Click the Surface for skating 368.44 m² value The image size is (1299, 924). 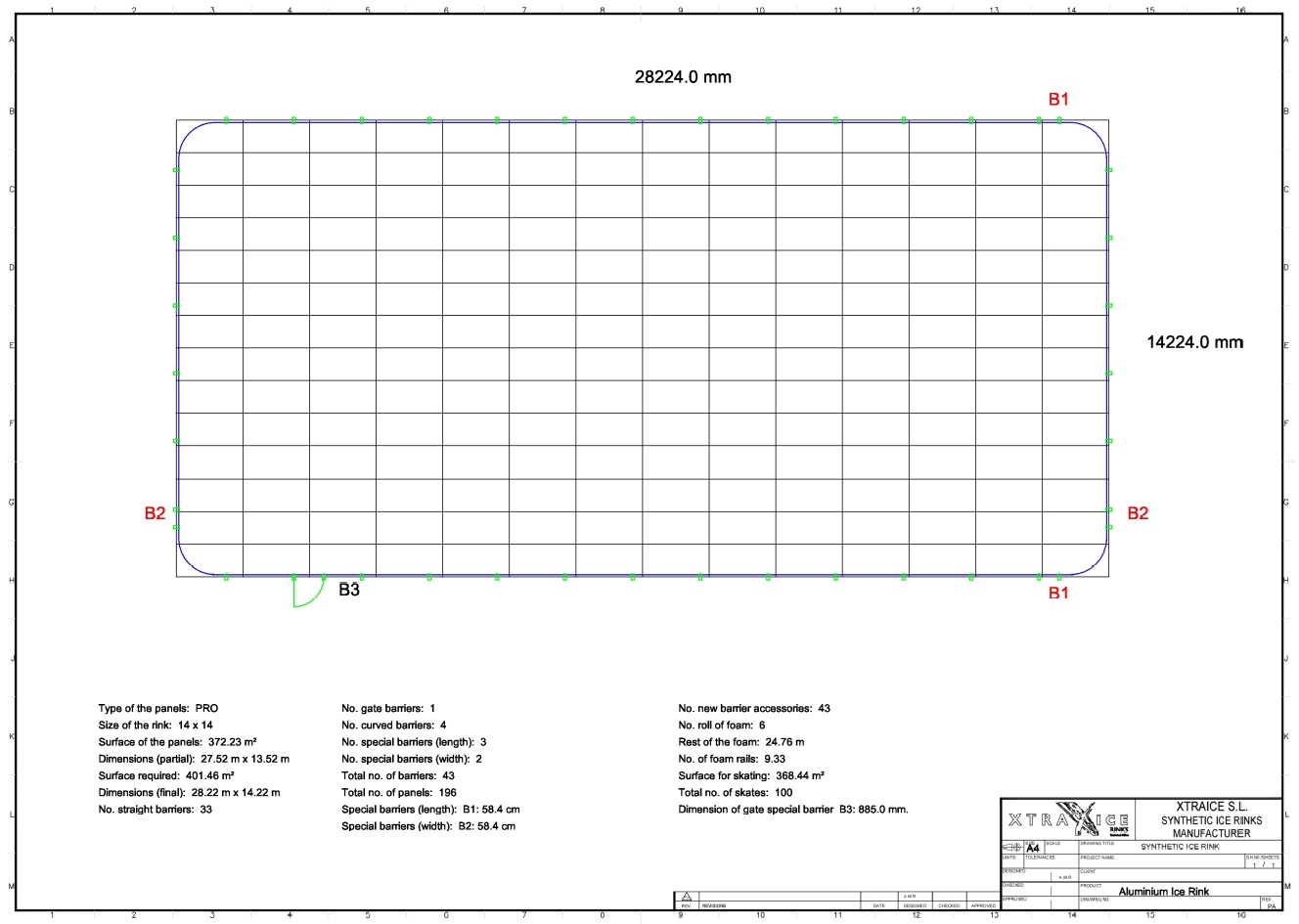(x=748, y=776)
